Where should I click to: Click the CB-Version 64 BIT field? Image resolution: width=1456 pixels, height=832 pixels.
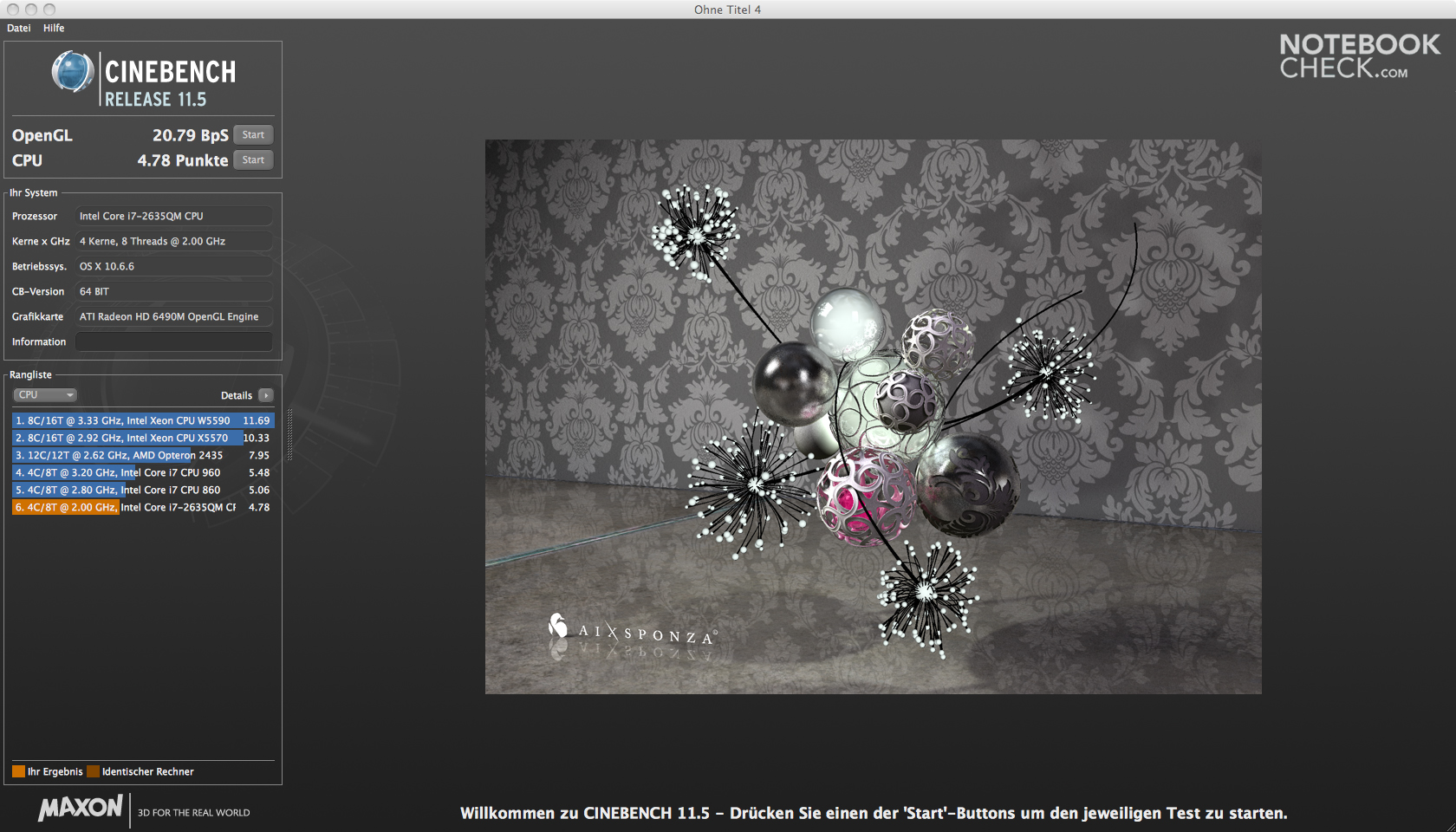tap(173, 291)
